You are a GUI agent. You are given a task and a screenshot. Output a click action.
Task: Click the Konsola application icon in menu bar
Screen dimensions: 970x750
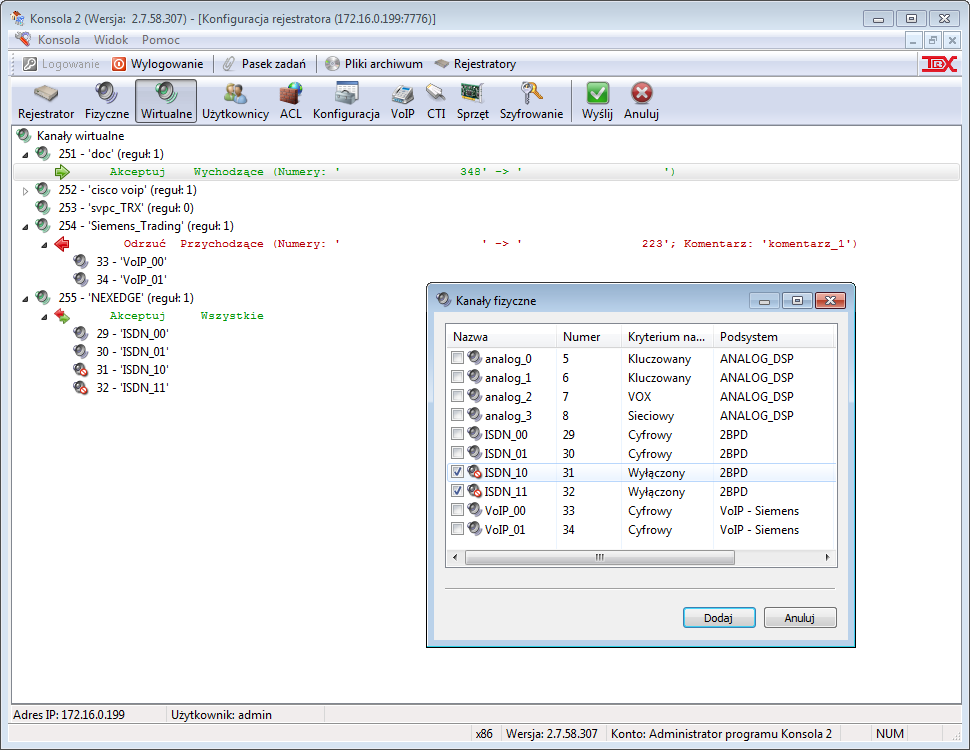point(23,39)
